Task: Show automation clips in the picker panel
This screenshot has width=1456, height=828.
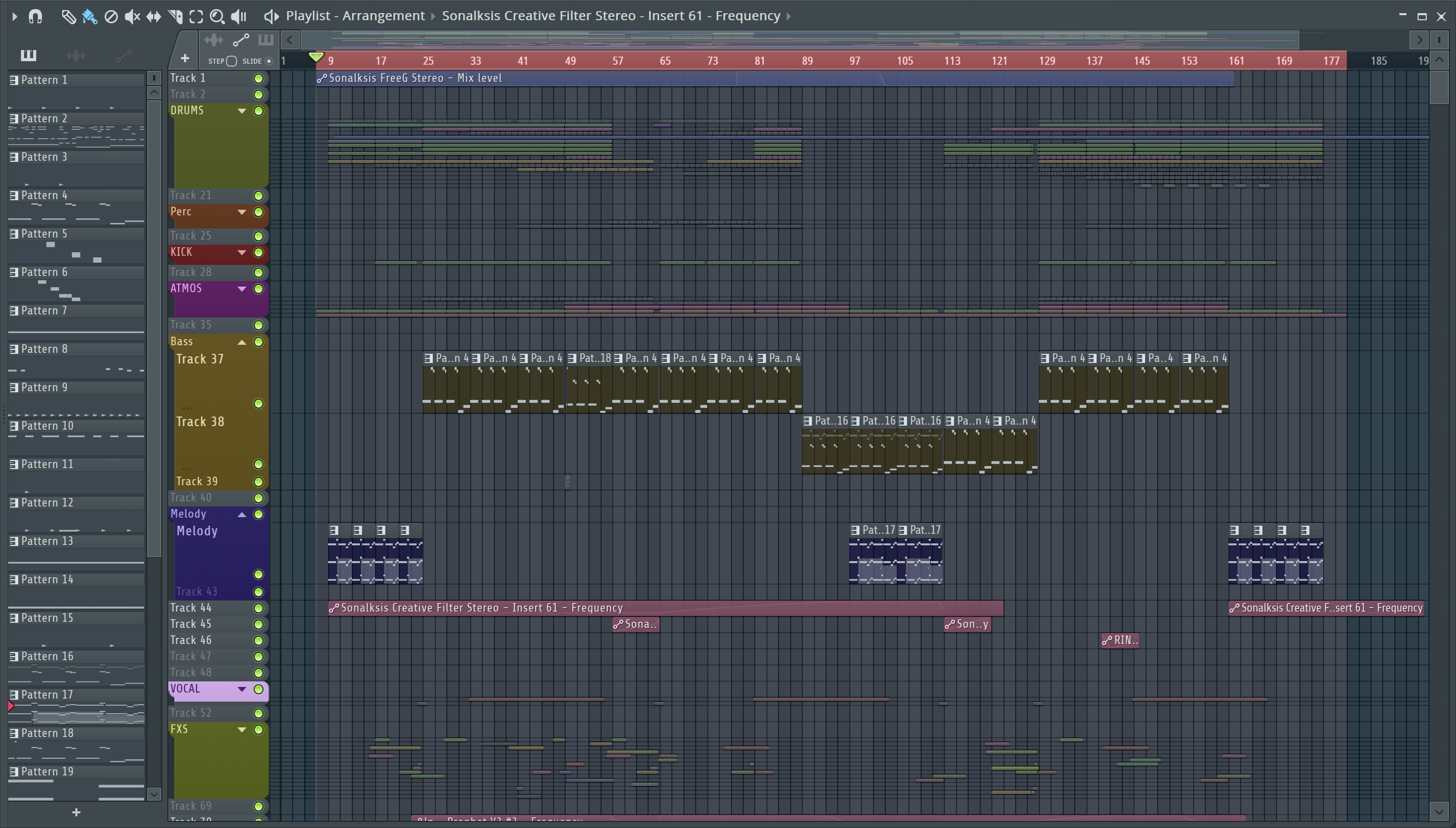Action: (x=123, y=55)
